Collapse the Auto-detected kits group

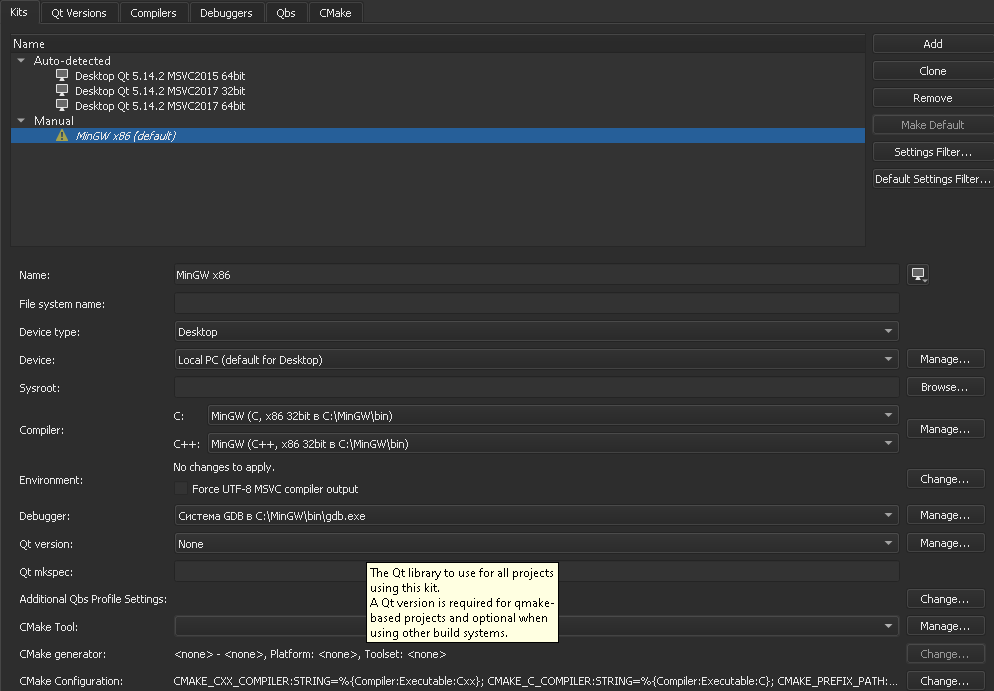click(21, 61)
